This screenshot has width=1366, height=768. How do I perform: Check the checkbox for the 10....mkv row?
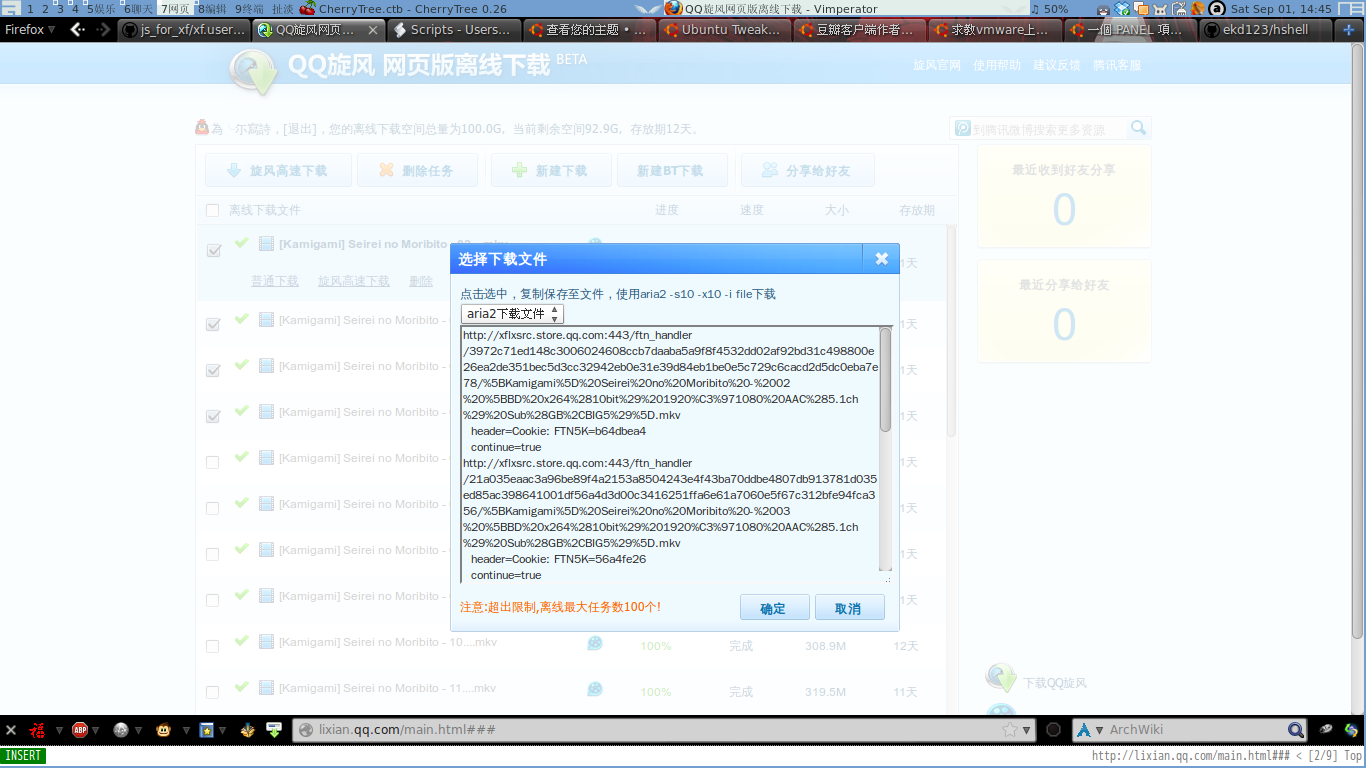tap(212, 646)
